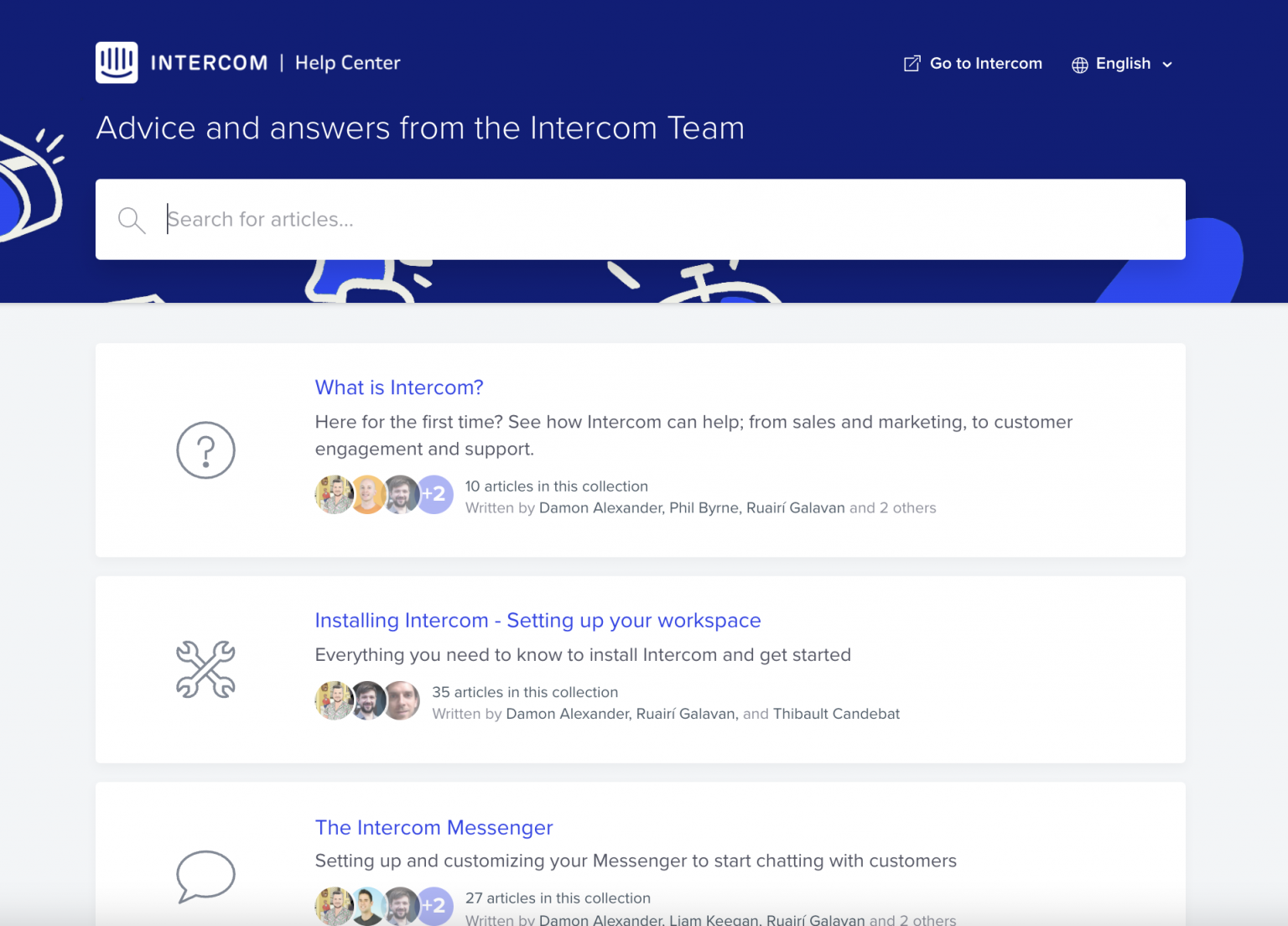Open Installing Intercom - Setting up your workspace
This screenshot has height=926, width=1288.
pos(538,621)
